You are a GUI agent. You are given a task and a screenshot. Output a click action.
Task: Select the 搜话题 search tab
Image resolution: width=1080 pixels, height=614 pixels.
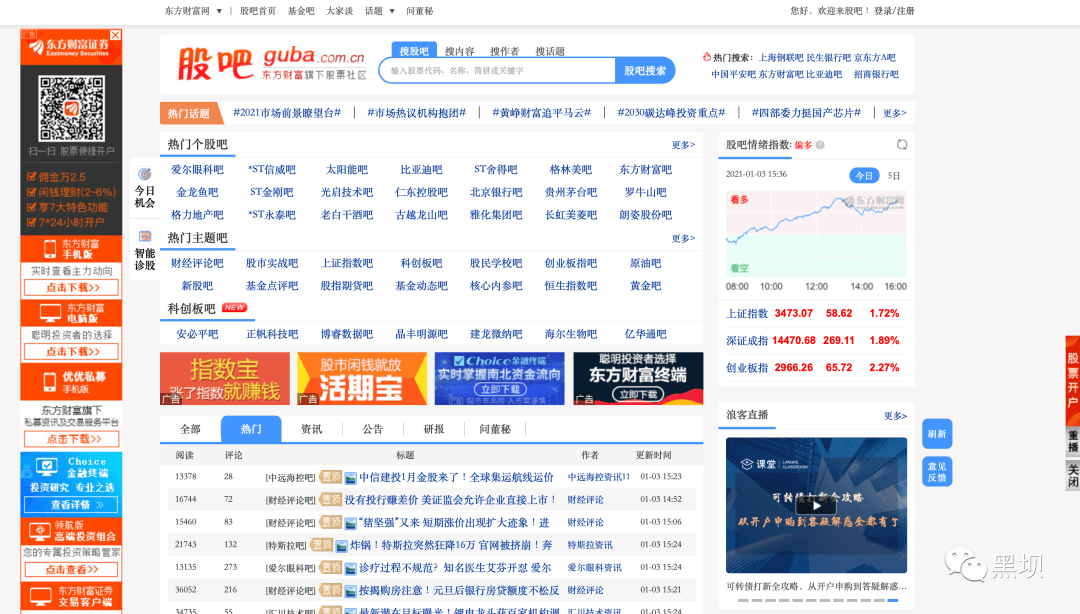550,51
